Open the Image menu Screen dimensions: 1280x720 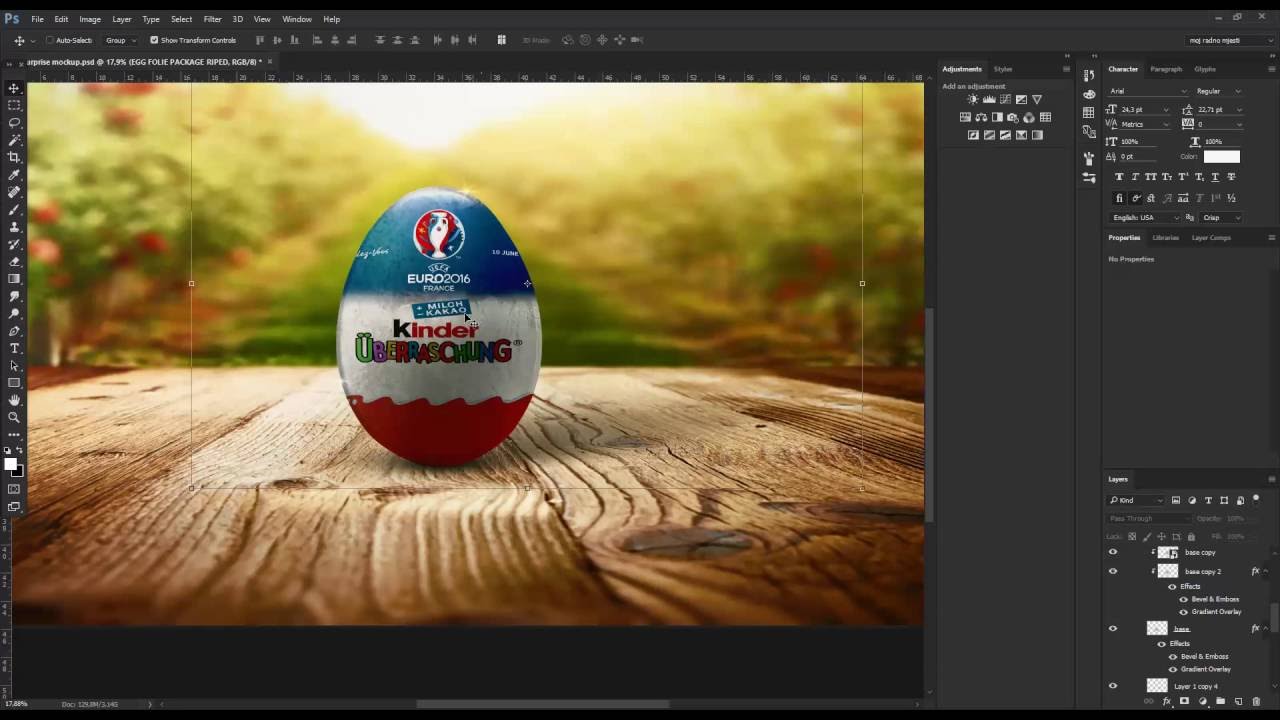click(x=90, y=19)
